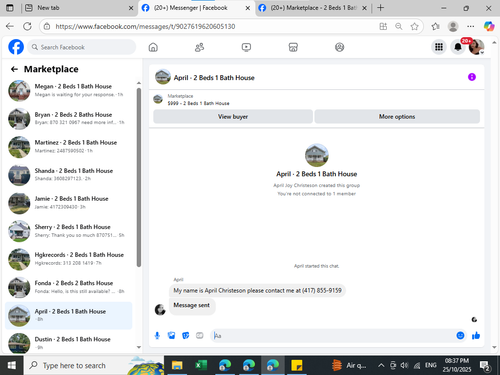Open Excel from the taskbar
The image size is (500, 375).
[x=201, y=365]
